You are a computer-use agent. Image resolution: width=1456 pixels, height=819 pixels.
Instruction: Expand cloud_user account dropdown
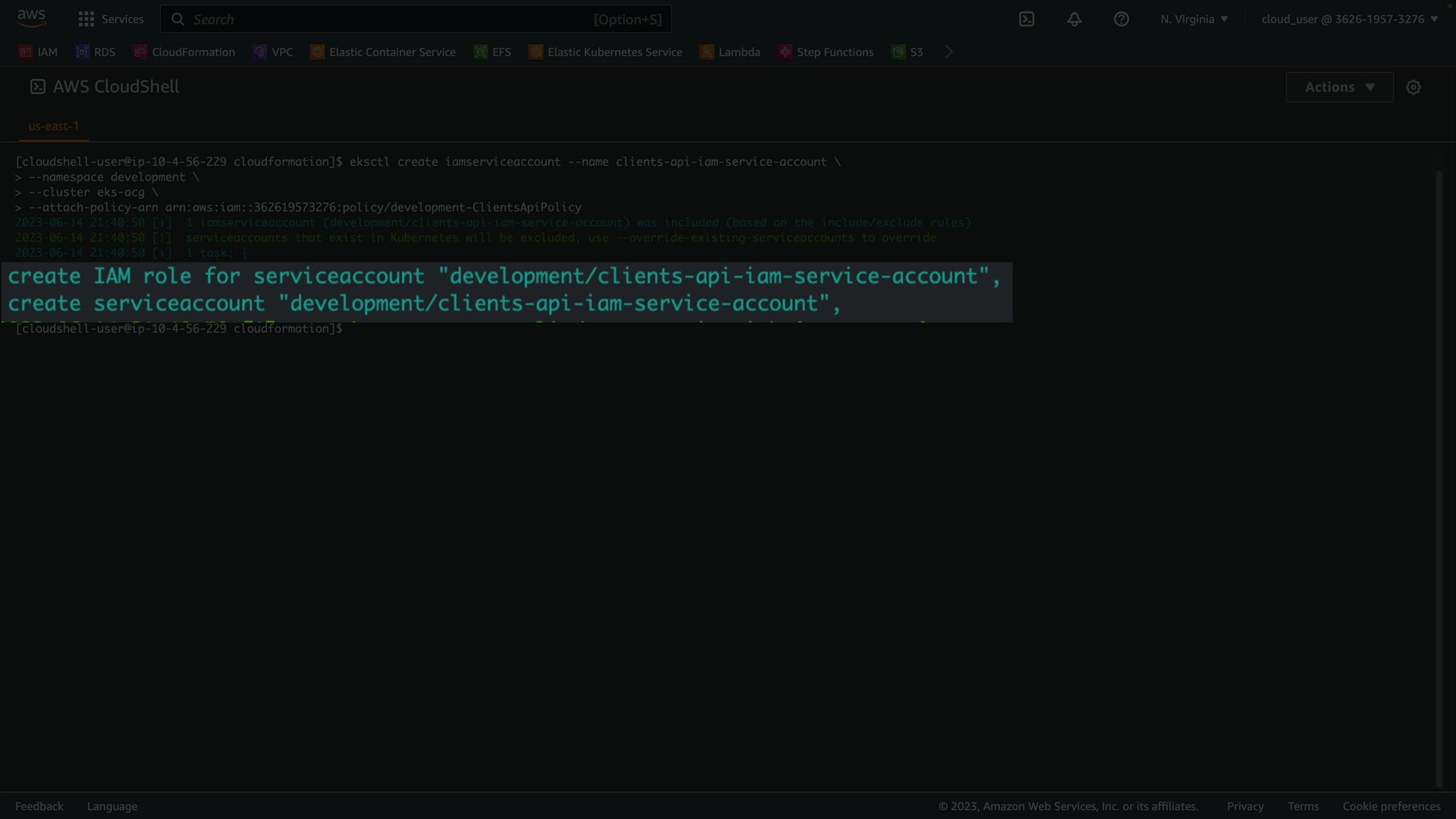click(1349, 19)
